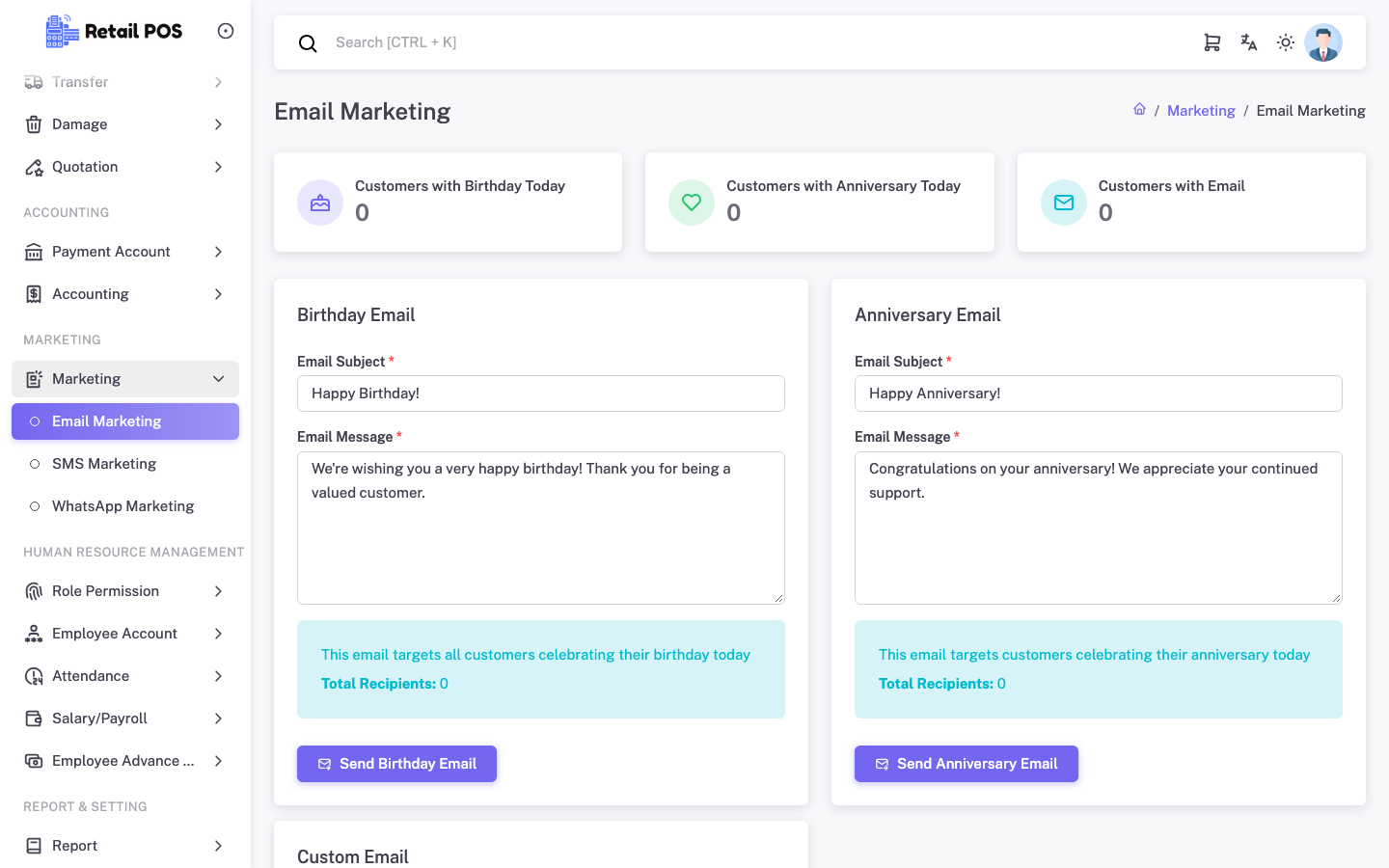The height and width of the screenshot is (868, 1389).
Task: Open the user avatar profile menu
Action: [1323, 42]
